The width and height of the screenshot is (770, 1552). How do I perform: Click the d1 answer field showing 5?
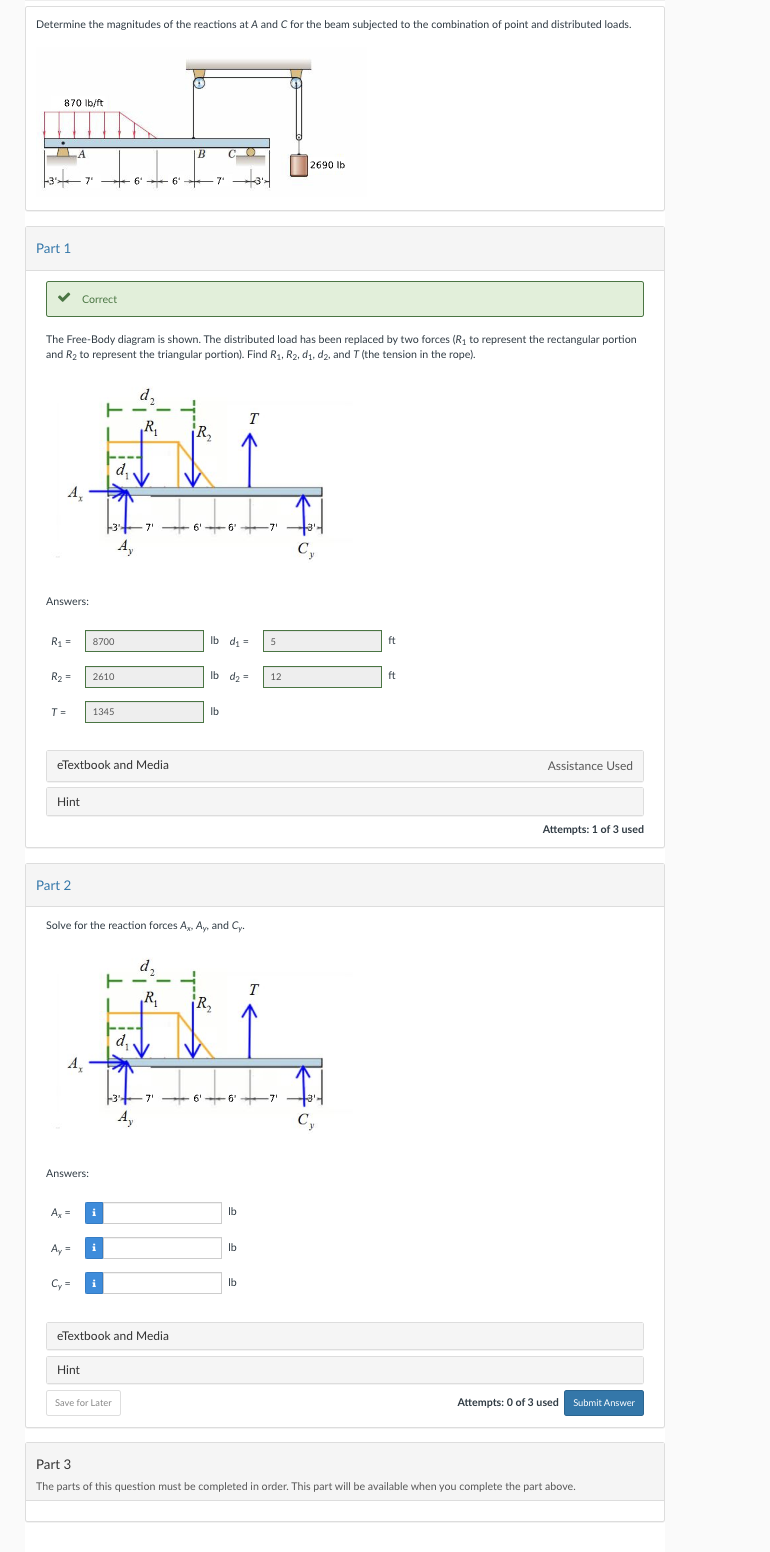point(322,640)
